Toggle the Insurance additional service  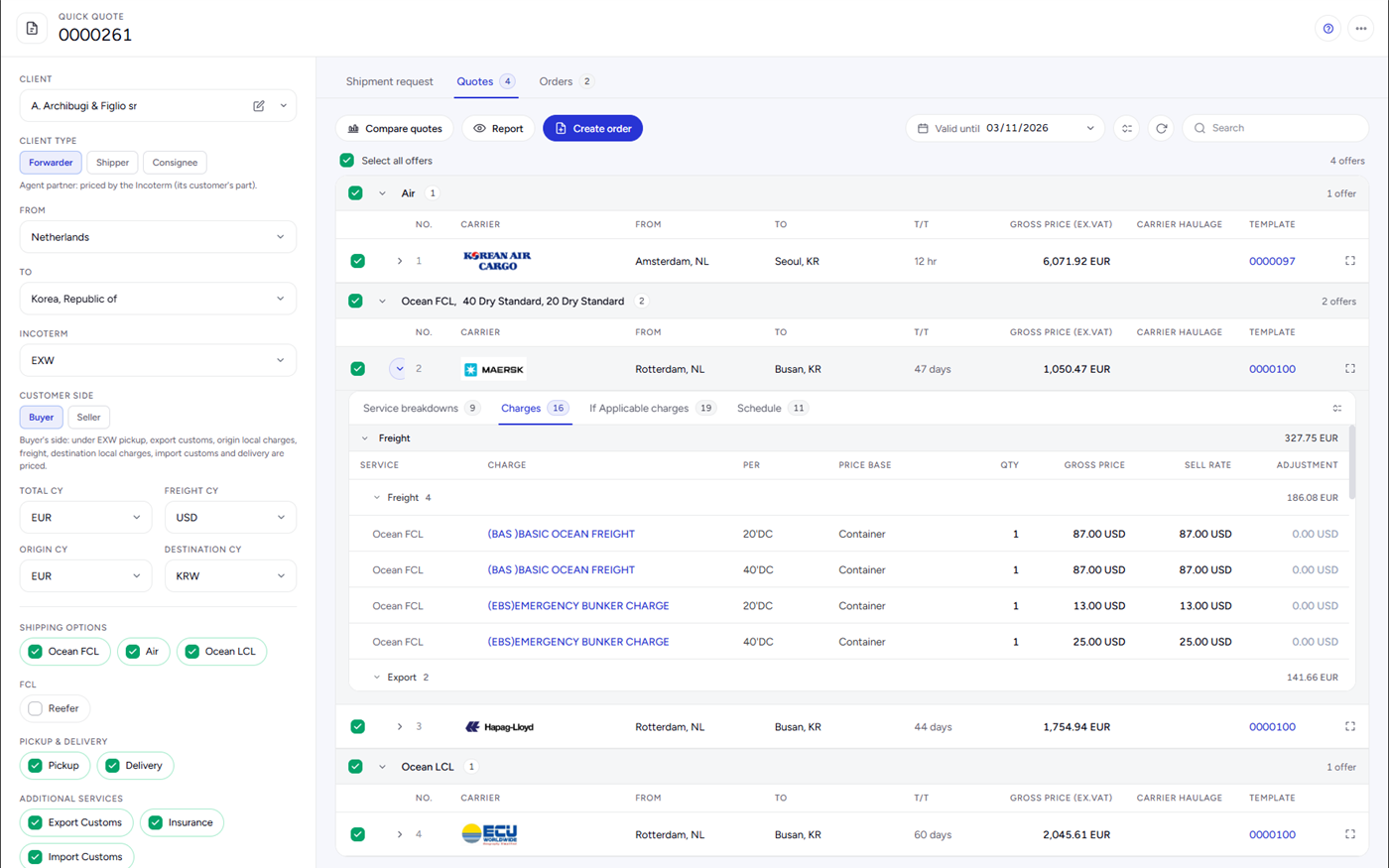[182, 822]
